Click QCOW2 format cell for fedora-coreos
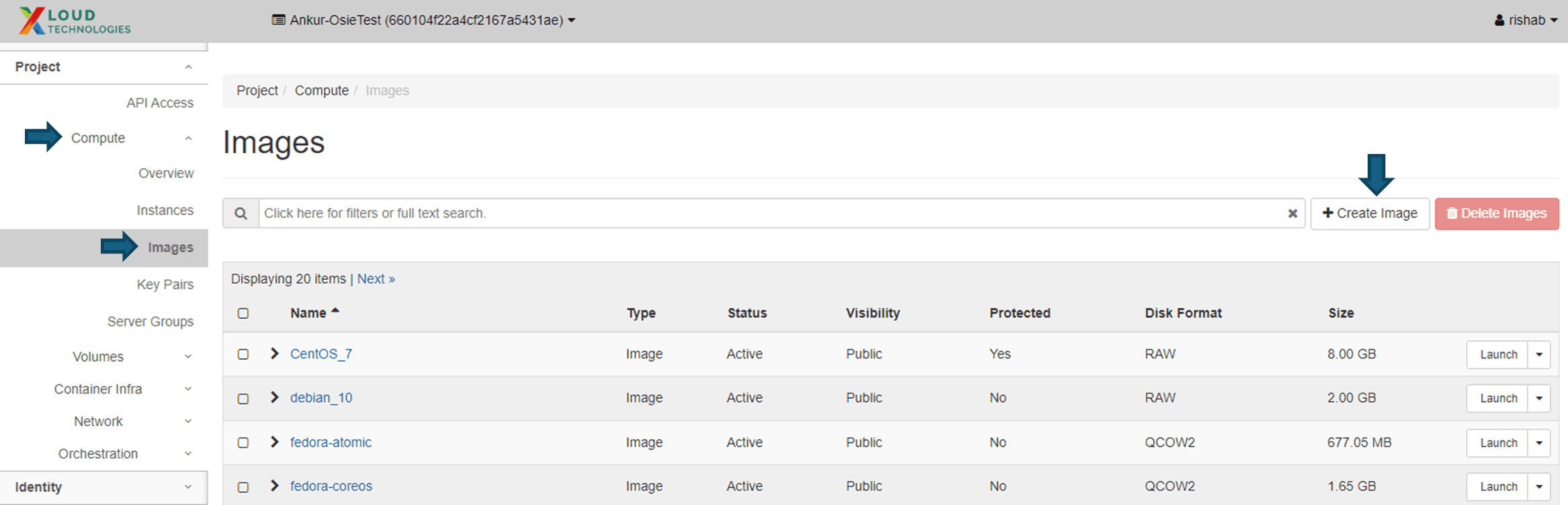1568x505 pixels. pyautogui.click(x=1170, y=485)
